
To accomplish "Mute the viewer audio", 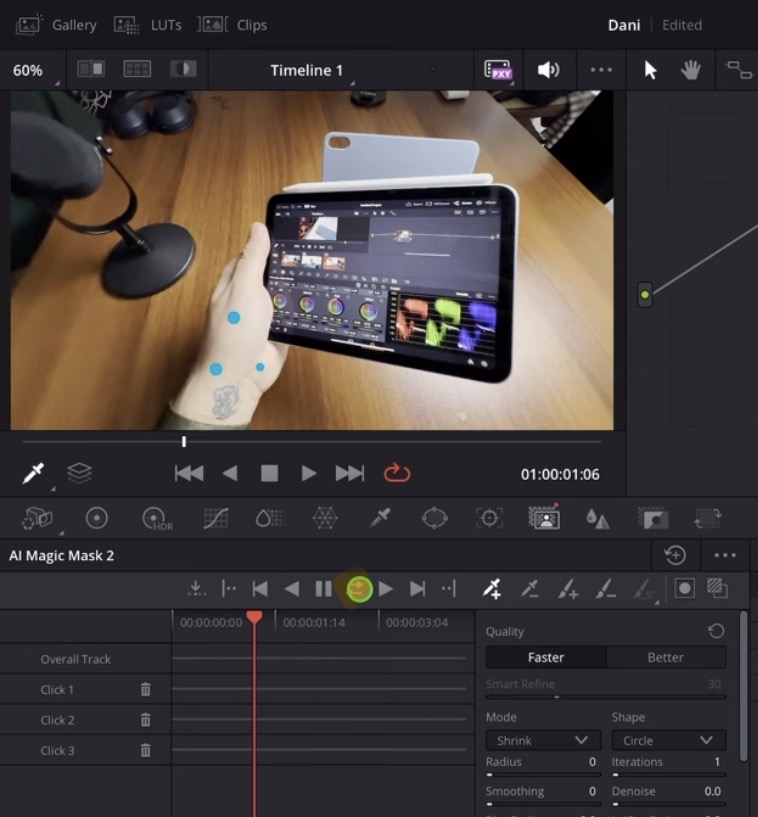I will (548, 70).
